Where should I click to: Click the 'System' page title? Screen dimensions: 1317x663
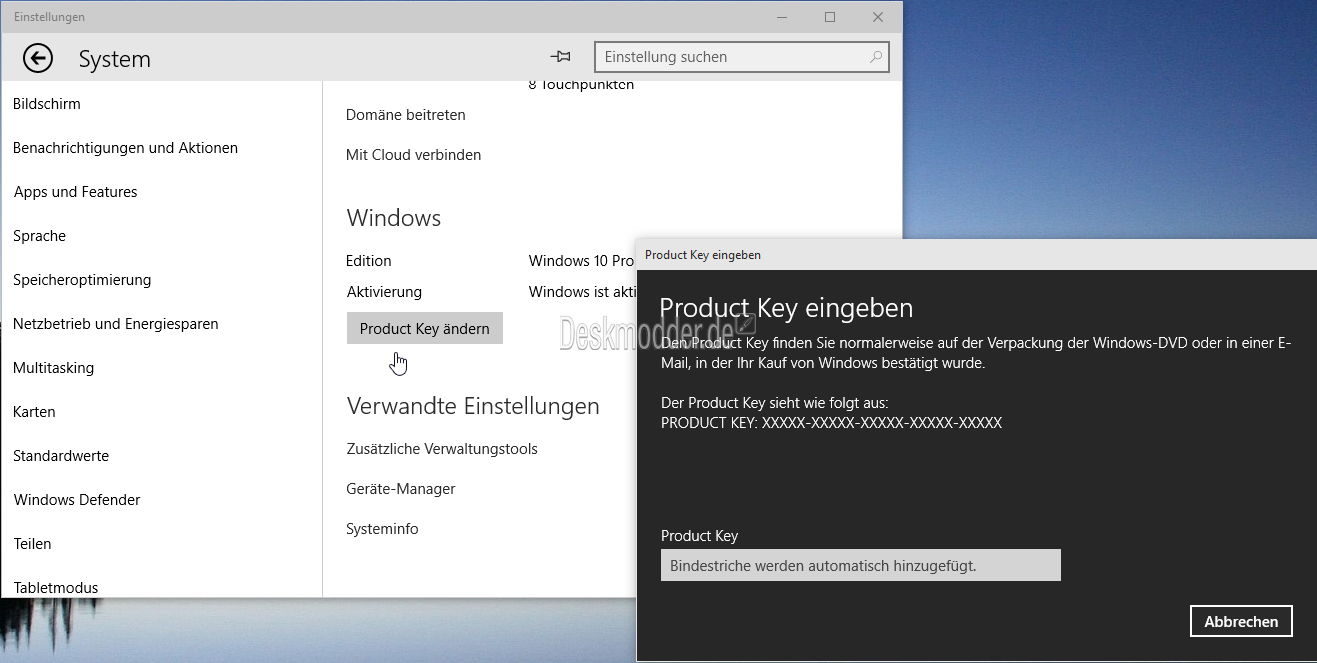(115, 59)
